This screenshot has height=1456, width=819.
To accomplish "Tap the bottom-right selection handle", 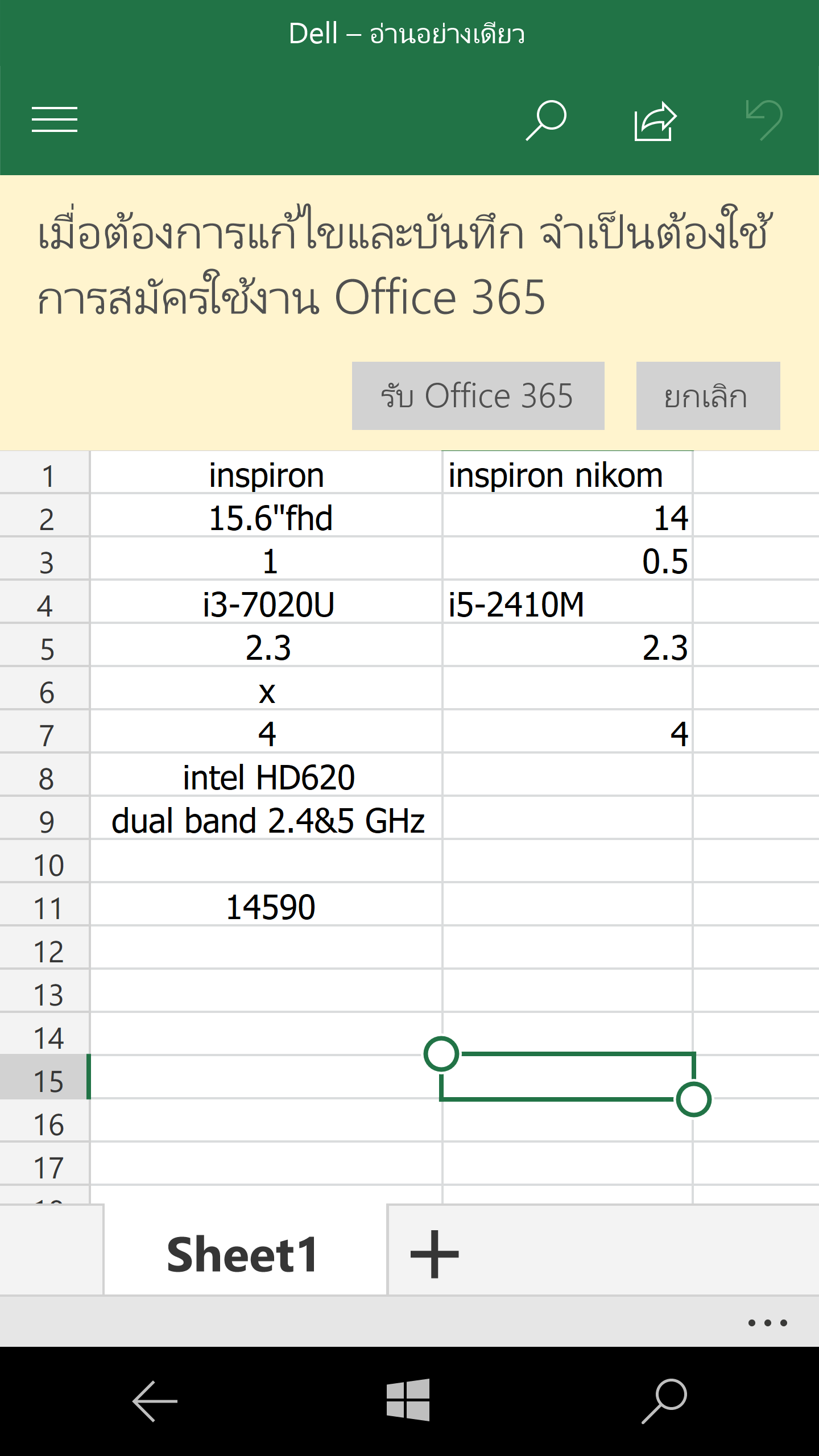I will click(693, 1099).
